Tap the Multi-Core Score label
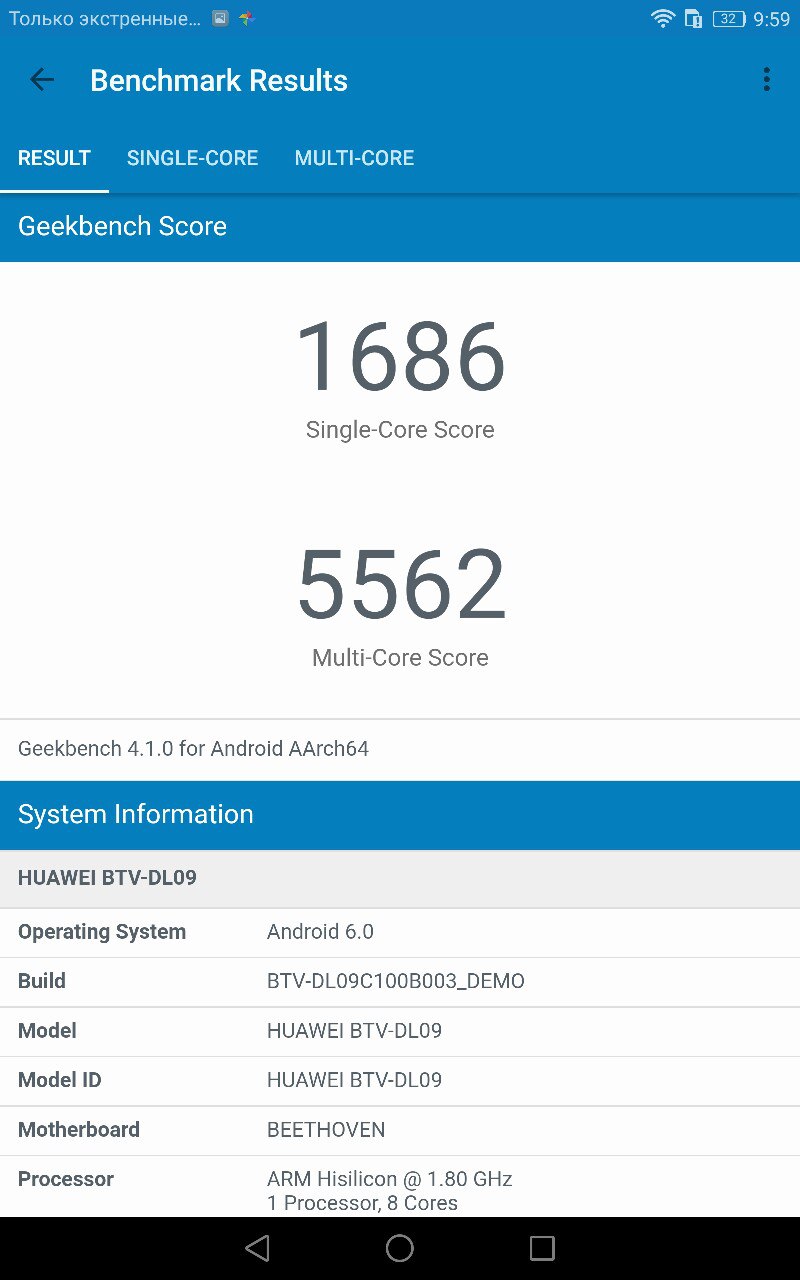Image resolution: width=800 pixels, height=1280 pixels. pyautogui.click(x=400, y=658)
